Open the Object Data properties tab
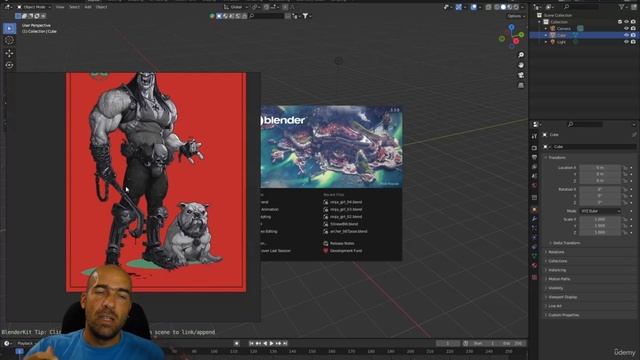 point(534,257)
